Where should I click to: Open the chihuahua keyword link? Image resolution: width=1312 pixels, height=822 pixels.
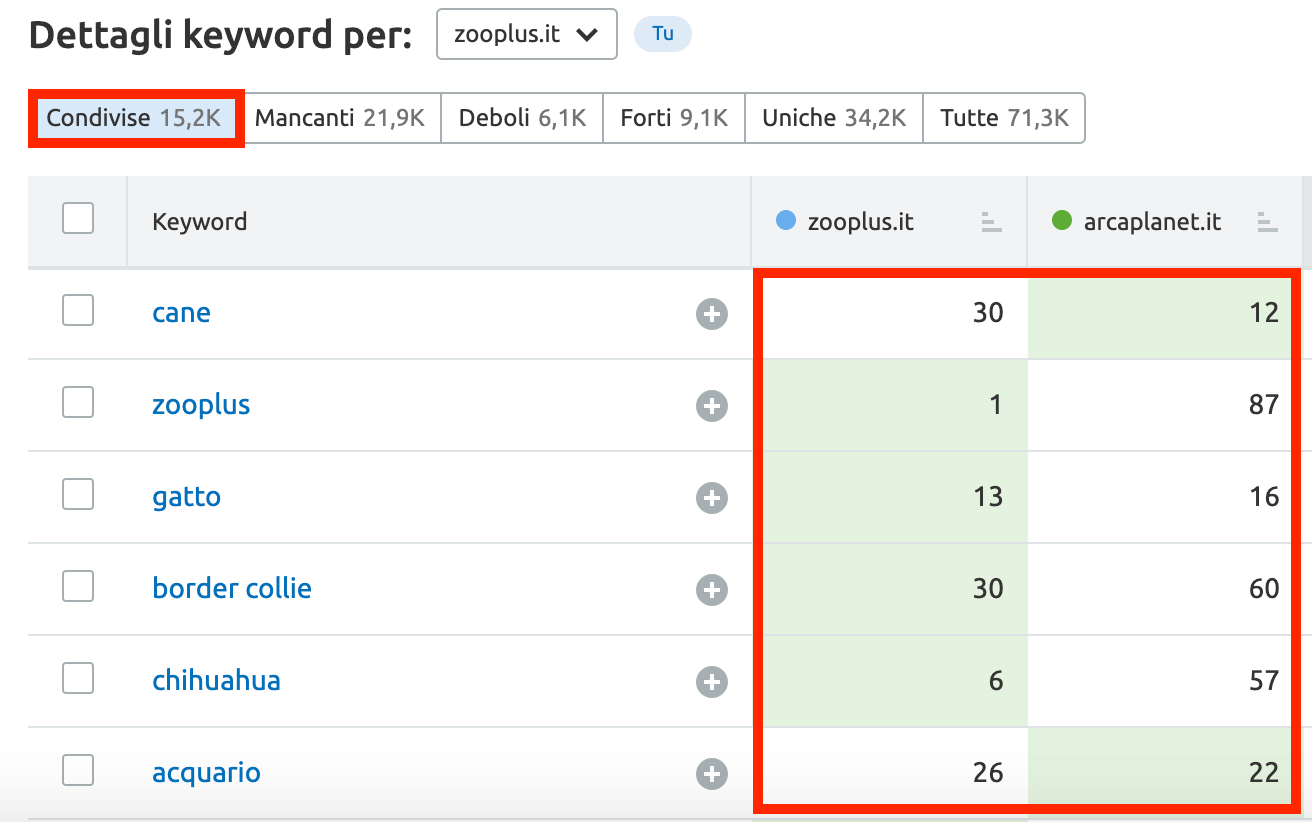[x=216, y=681]
